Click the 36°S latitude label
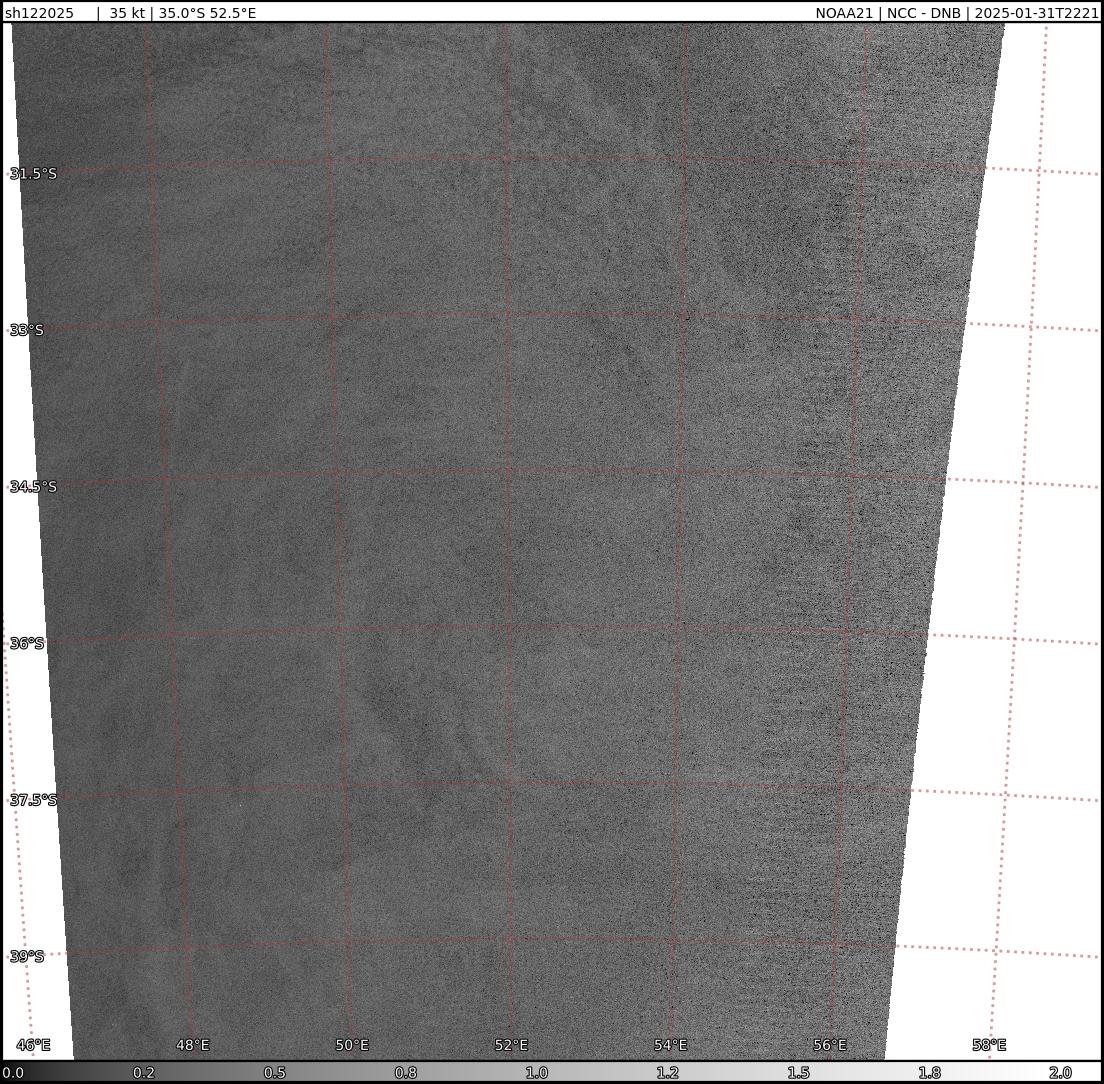 click(x=27, y=643)
